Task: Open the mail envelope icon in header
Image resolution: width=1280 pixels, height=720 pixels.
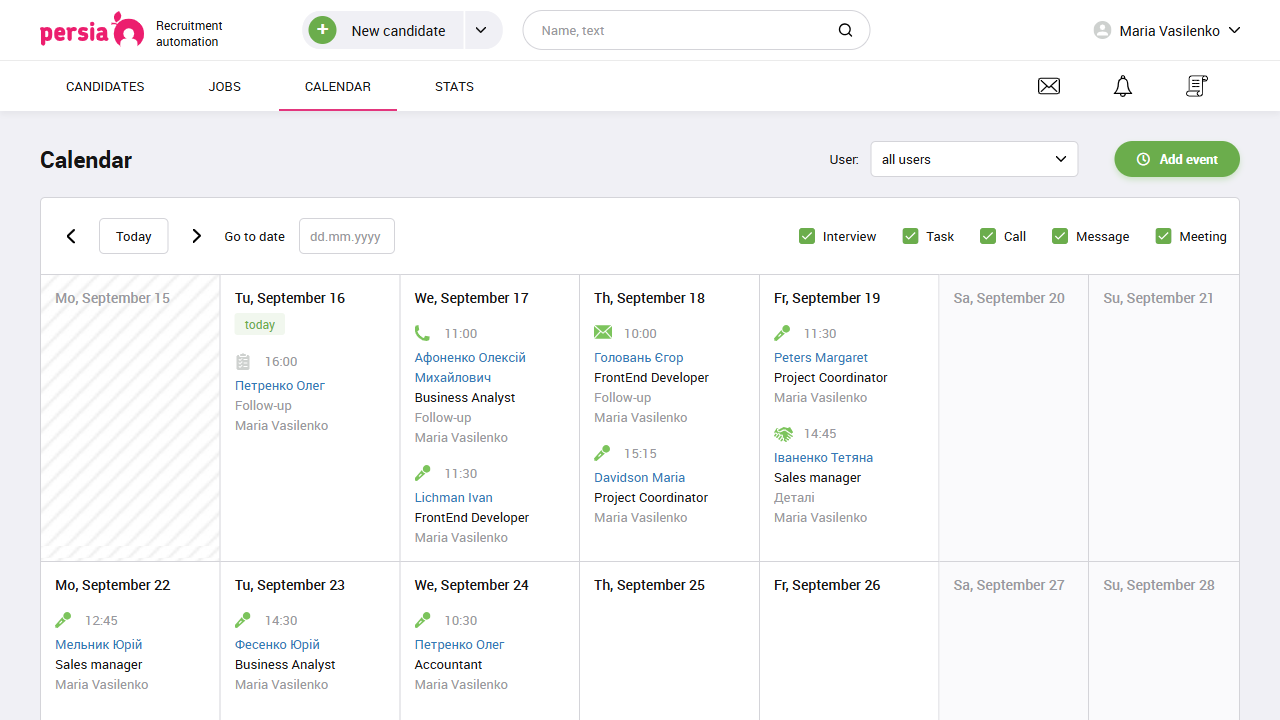Action: [1048, 86]
